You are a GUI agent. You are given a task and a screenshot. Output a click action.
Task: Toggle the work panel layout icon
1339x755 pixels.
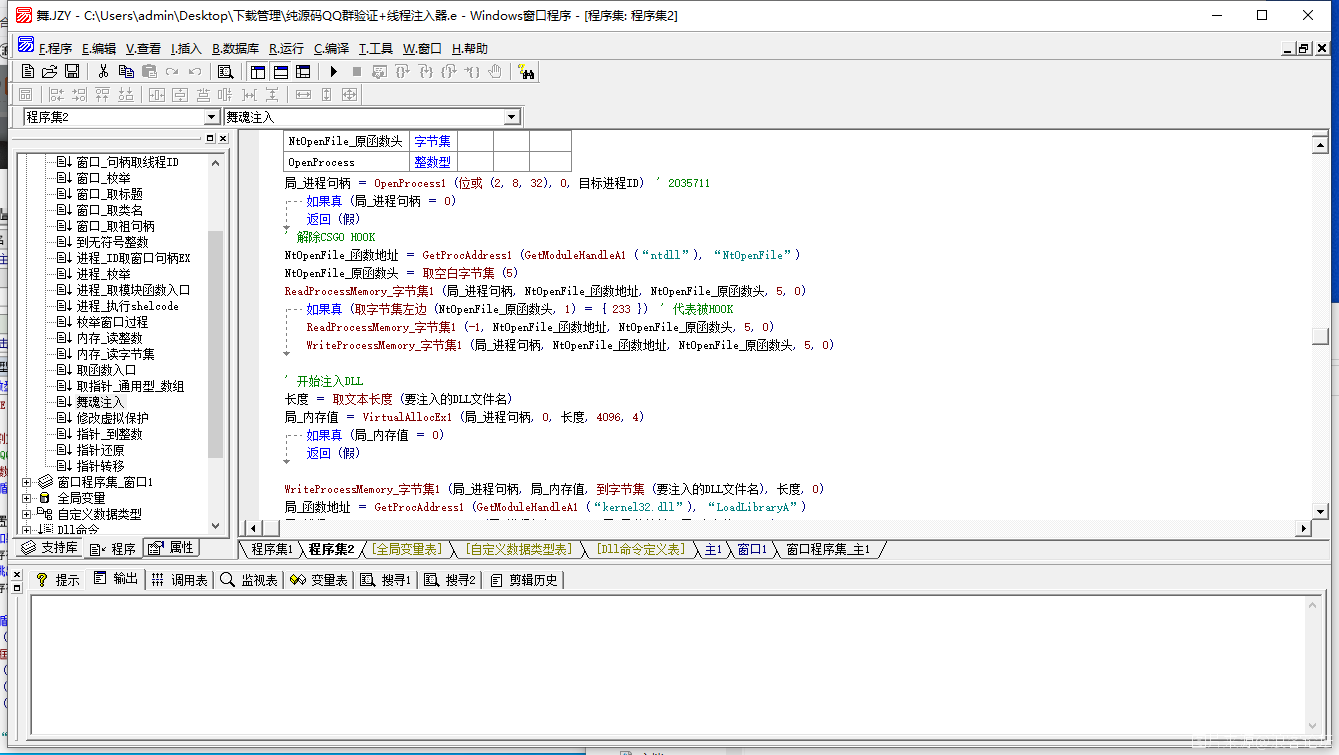[258, 71]
